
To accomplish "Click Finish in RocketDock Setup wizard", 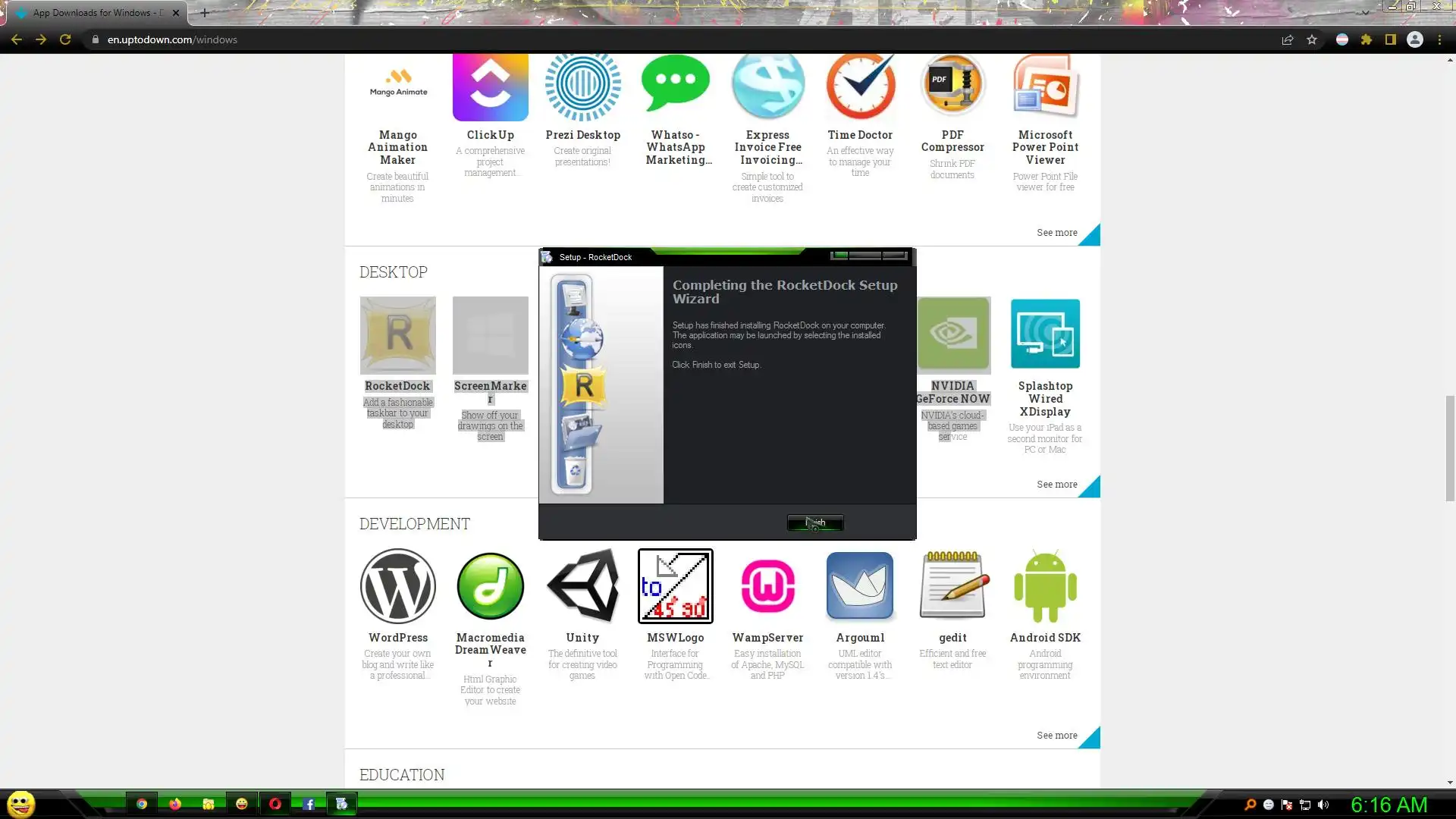I will [815, 522].
